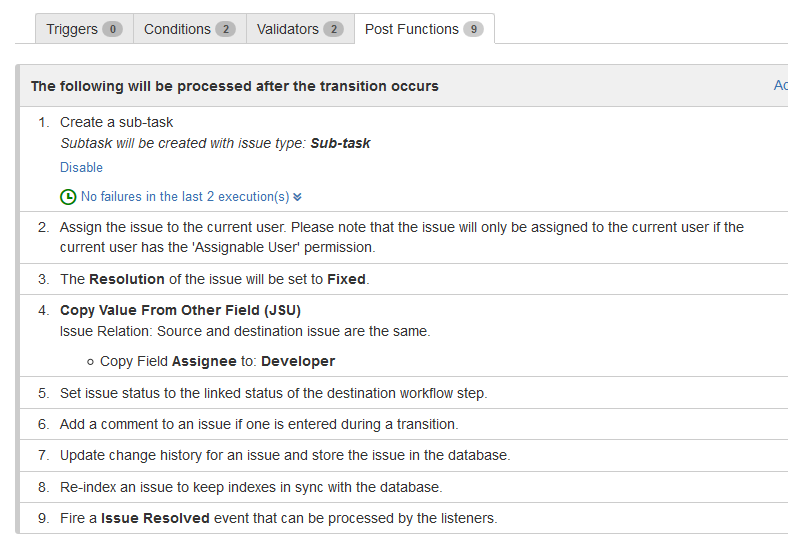Click the Validators count badge showing 2
788x553 pixels.
tap(334, 29)
